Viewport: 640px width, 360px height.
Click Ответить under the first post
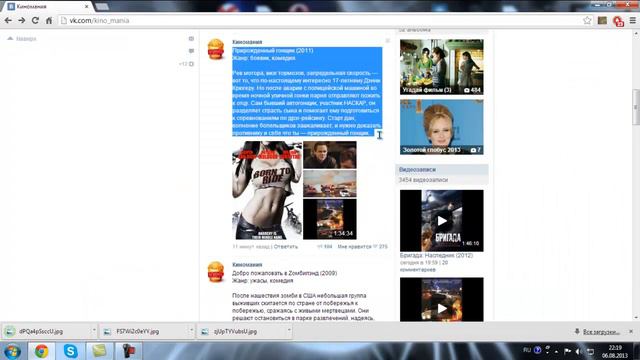(x=286, y=247)
